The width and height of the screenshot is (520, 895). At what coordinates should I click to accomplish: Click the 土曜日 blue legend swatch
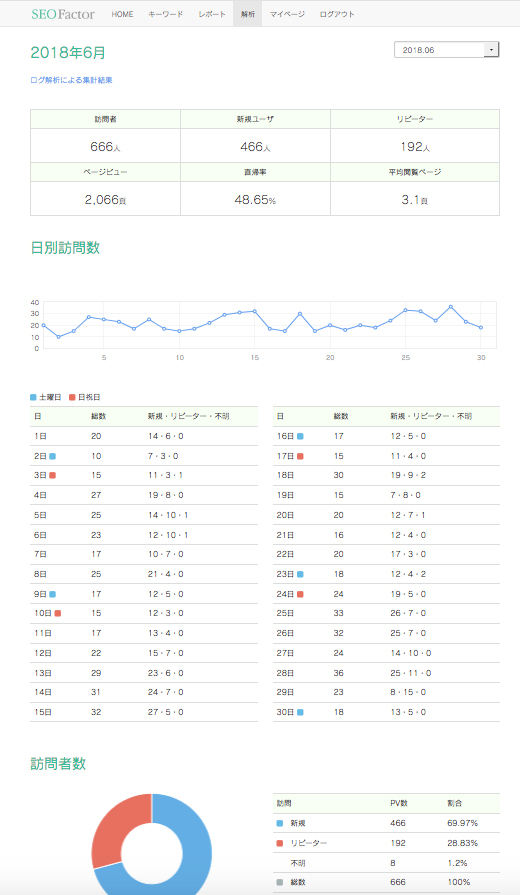click(33, 397)
